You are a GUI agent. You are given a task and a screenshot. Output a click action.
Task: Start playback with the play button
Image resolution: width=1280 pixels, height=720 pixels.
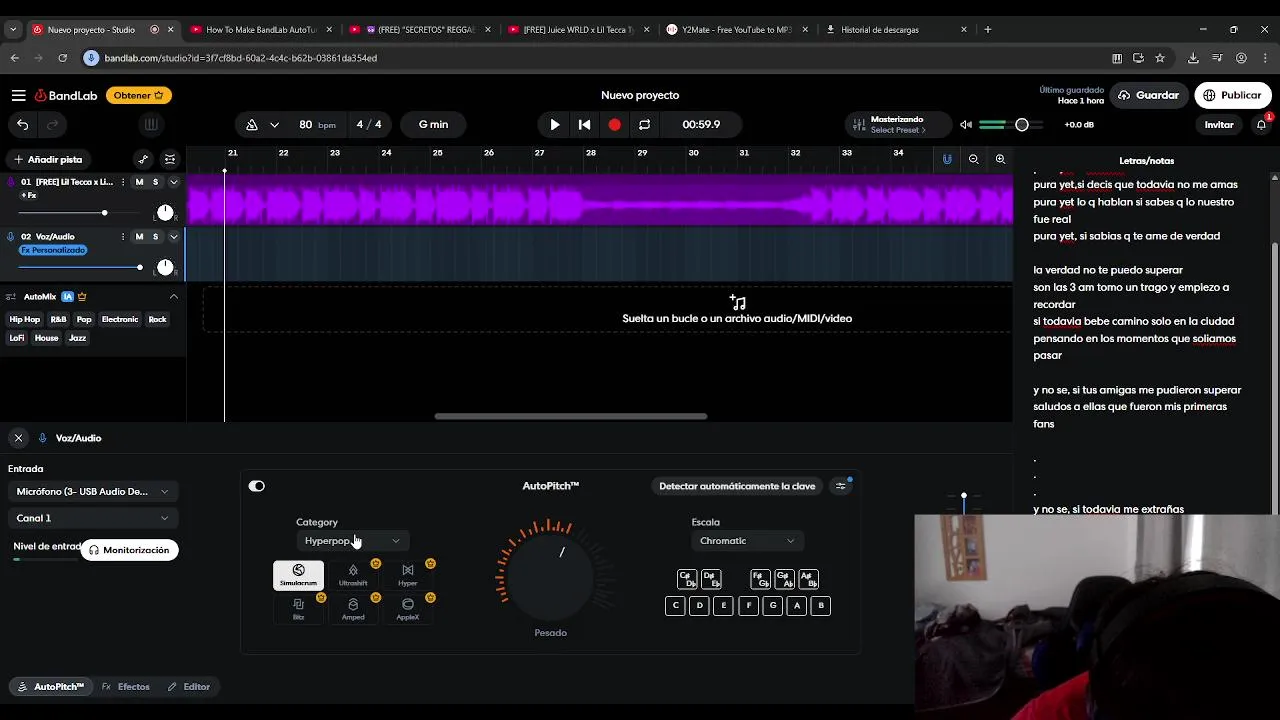(555, 125)
